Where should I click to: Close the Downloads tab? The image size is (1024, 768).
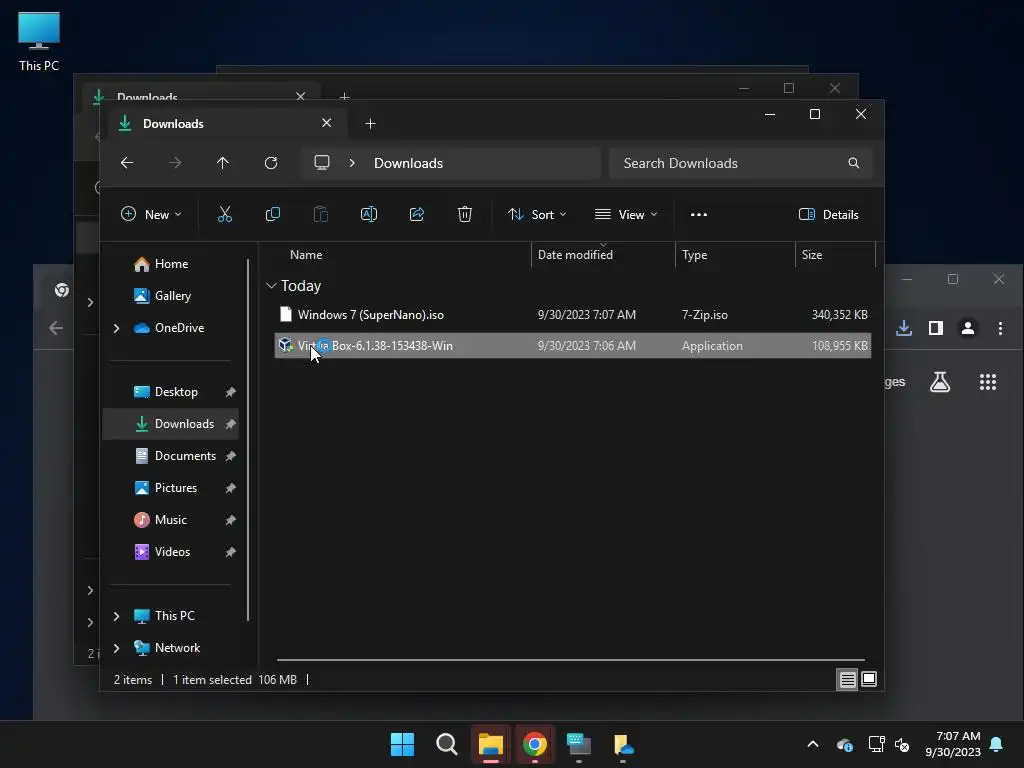tap(327, 123)
